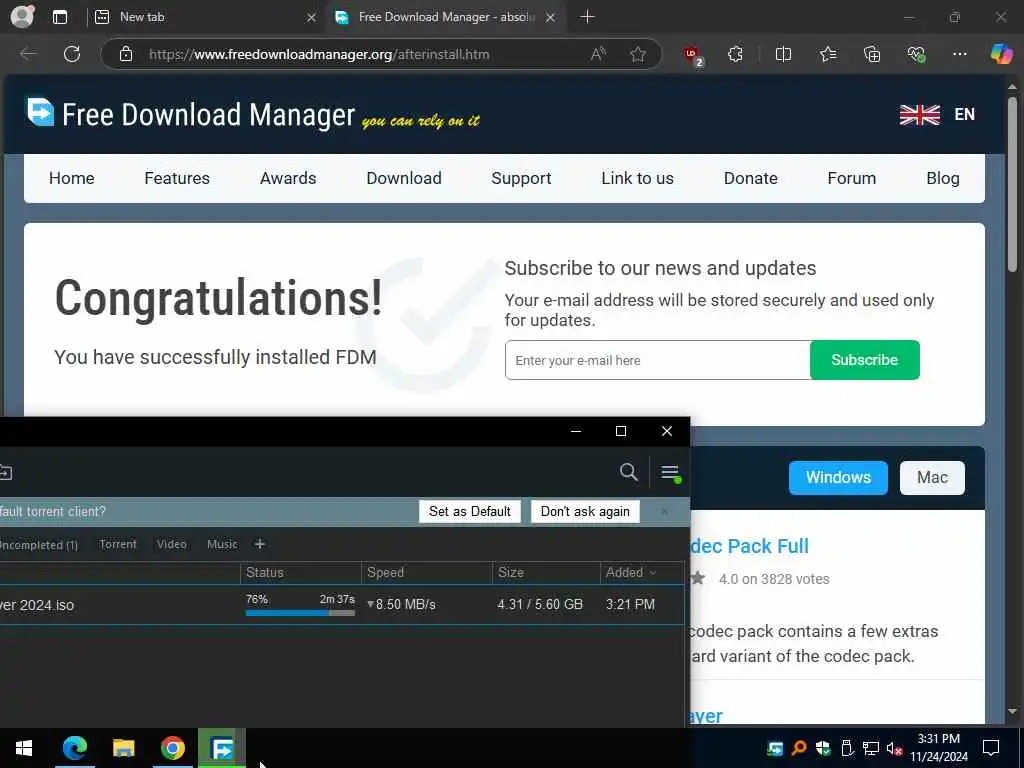Click the e-mail address input field
Screen dimensions: 1024x768
point(657,360)
